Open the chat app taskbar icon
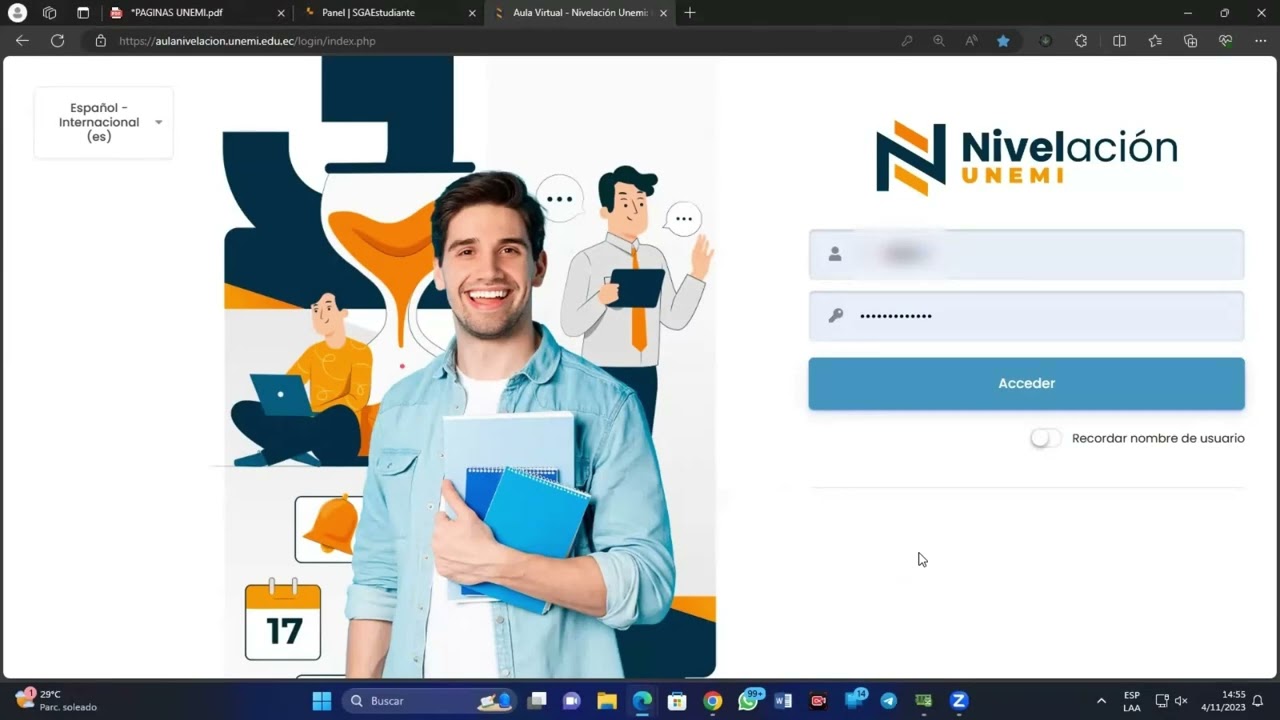Viewport: 1280px width, 720px height. coord(572,701)
